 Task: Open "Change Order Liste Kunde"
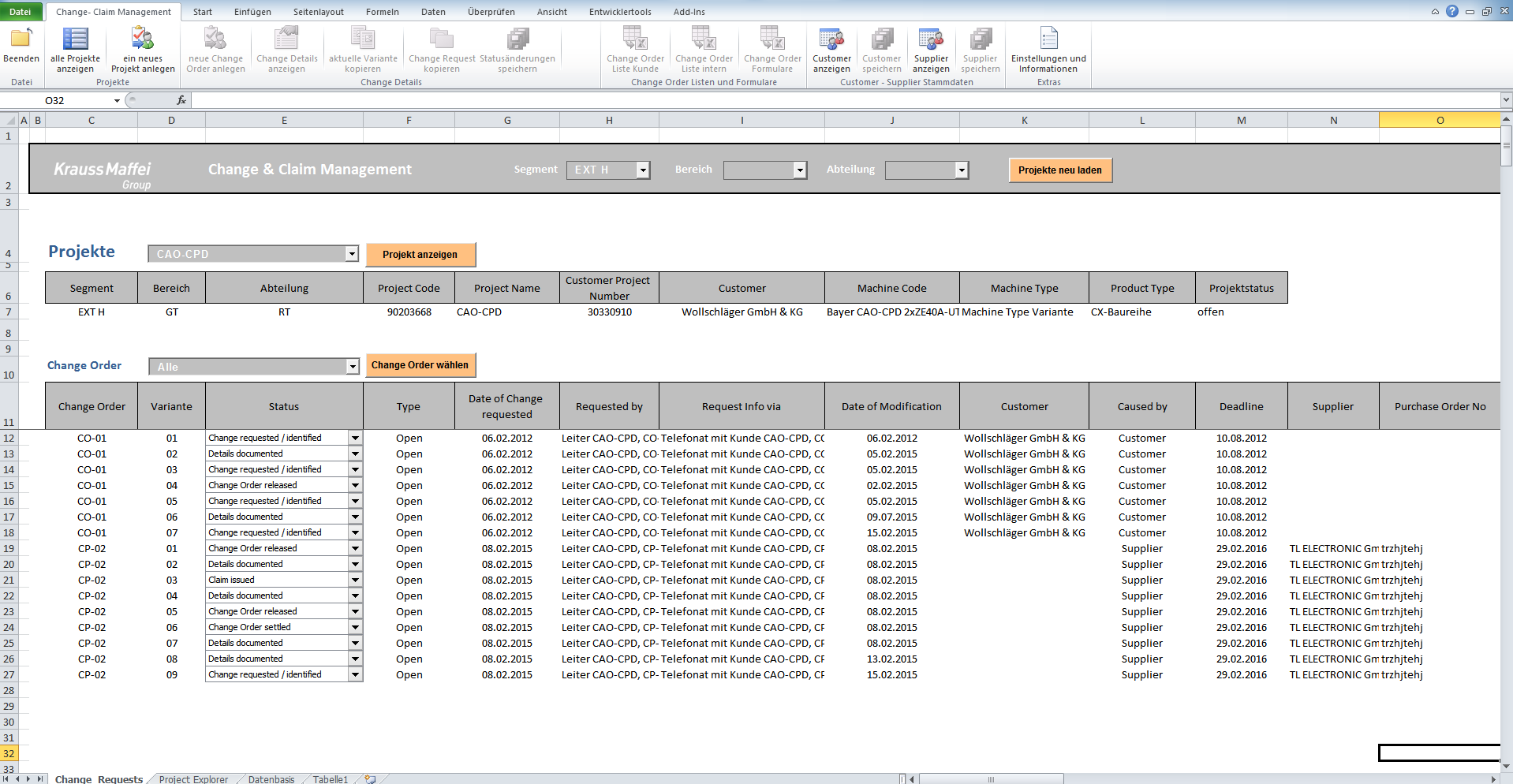(634, 49)
